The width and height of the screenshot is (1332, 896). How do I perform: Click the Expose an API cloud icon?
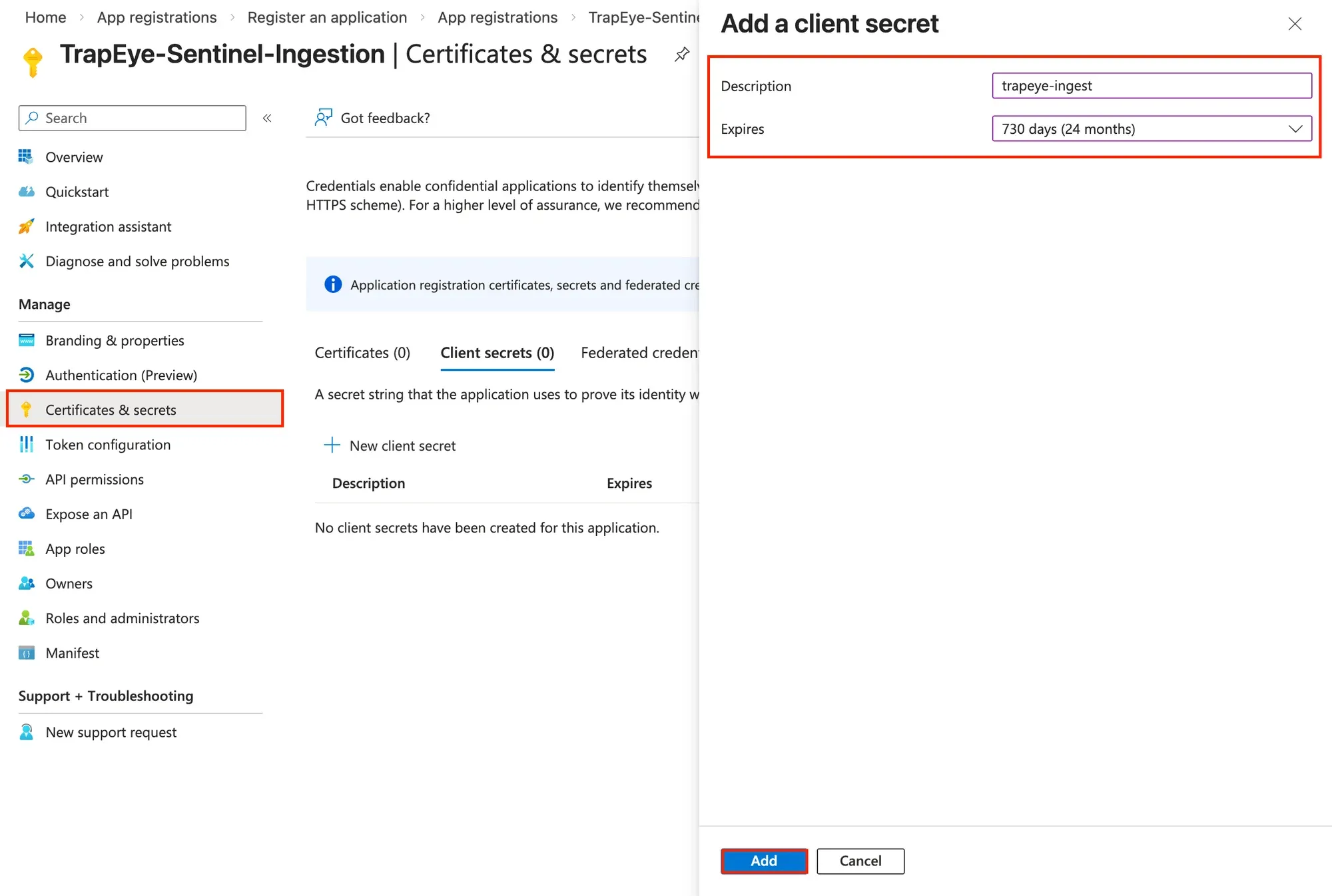[x=26, y=513]
